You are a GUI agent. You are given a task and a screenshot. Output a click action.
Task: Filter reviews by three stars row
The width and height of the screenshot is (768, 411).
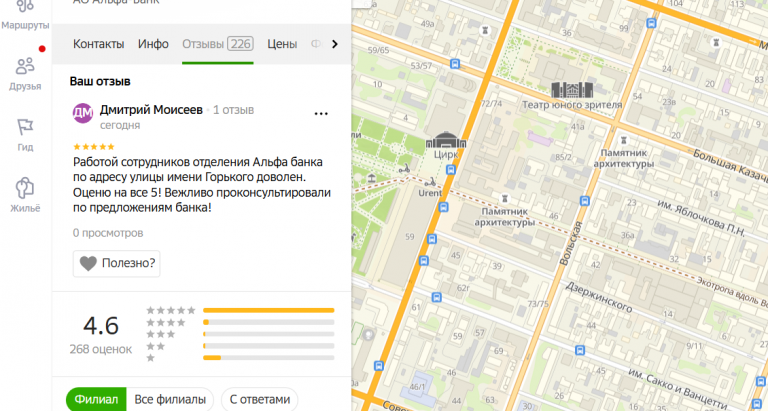240,334
